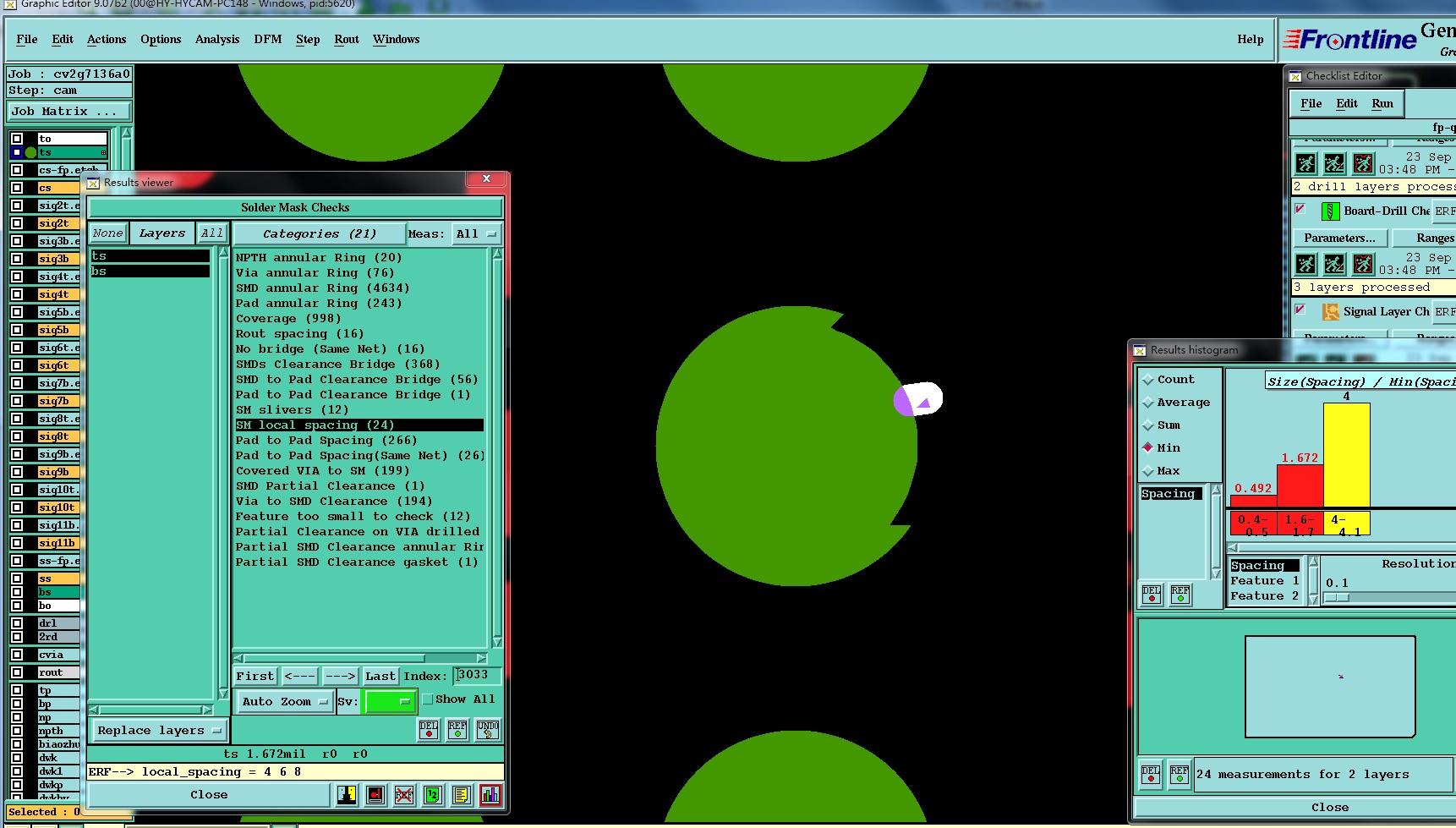The width and height of the screenshot is (1456, 828).
Task: Select 'Feature 1' in histogram list
Action: 1265,581
